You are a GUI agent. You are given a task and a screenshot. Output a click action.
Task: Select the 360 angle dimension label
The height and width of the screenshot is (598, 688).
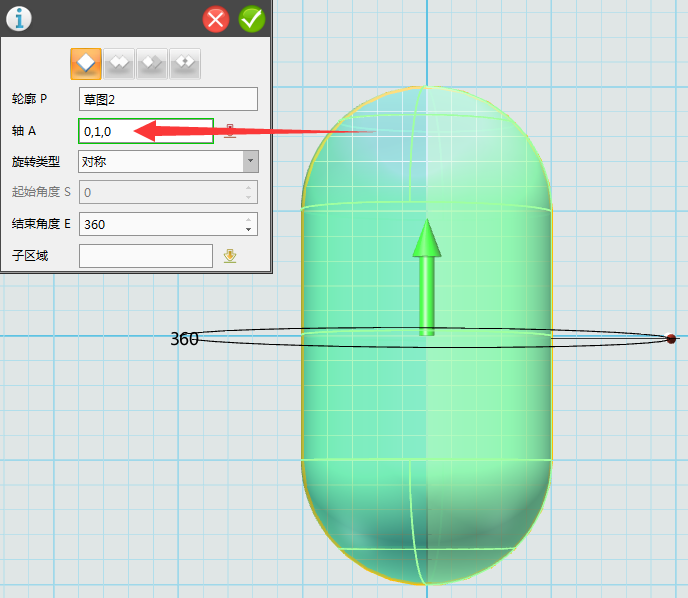pos(184,339)
